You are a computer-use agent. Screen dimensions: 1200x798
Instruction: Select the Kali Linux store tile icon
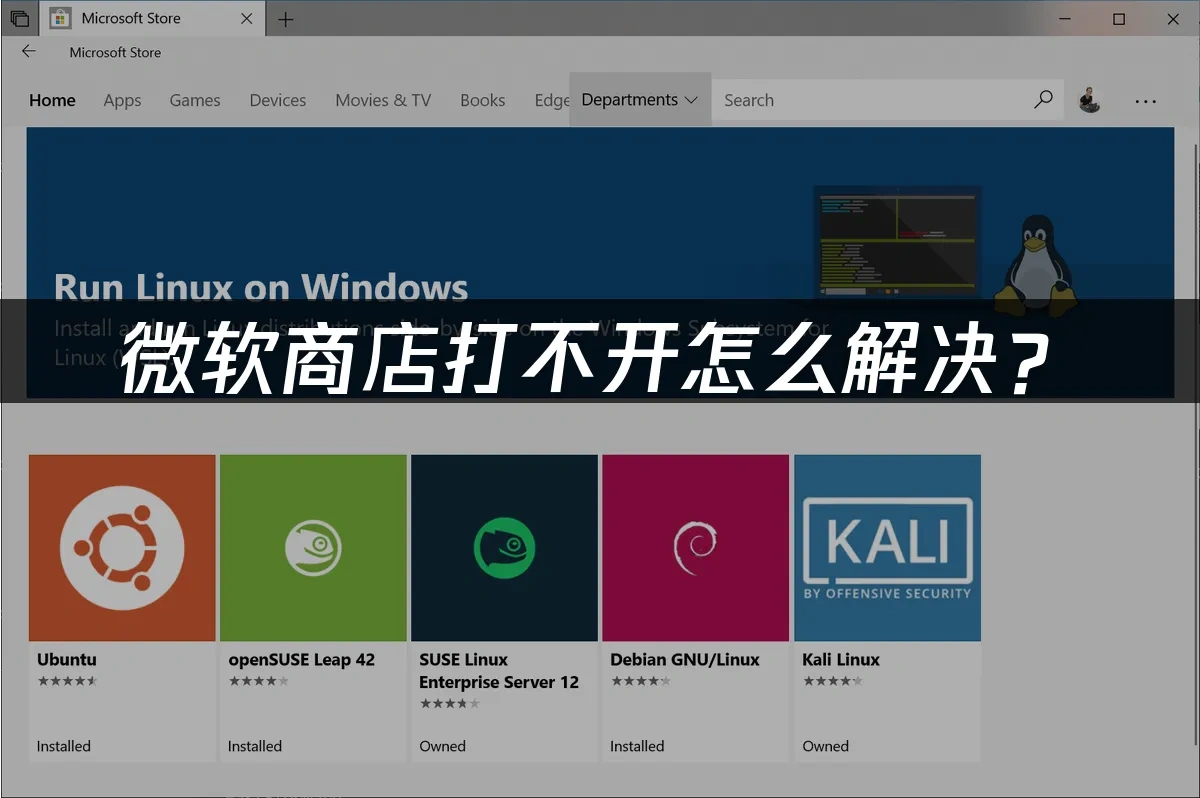point(887,548)
